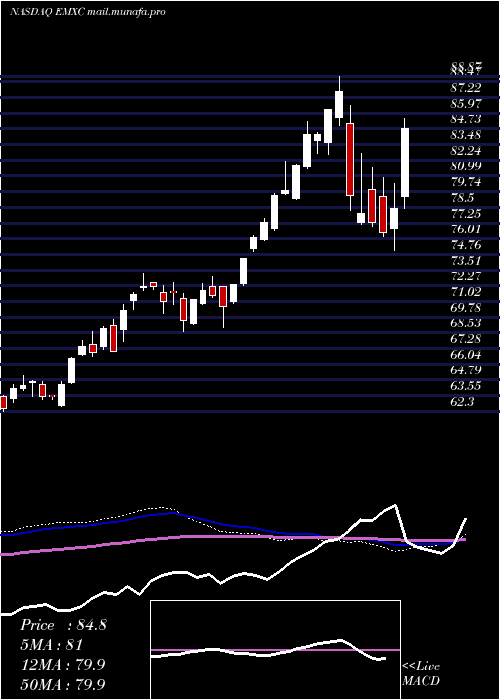The height and width of the screenshot is (700, 500).
Task: Select the 84.73 price axis label
Action: click(466, 119)
